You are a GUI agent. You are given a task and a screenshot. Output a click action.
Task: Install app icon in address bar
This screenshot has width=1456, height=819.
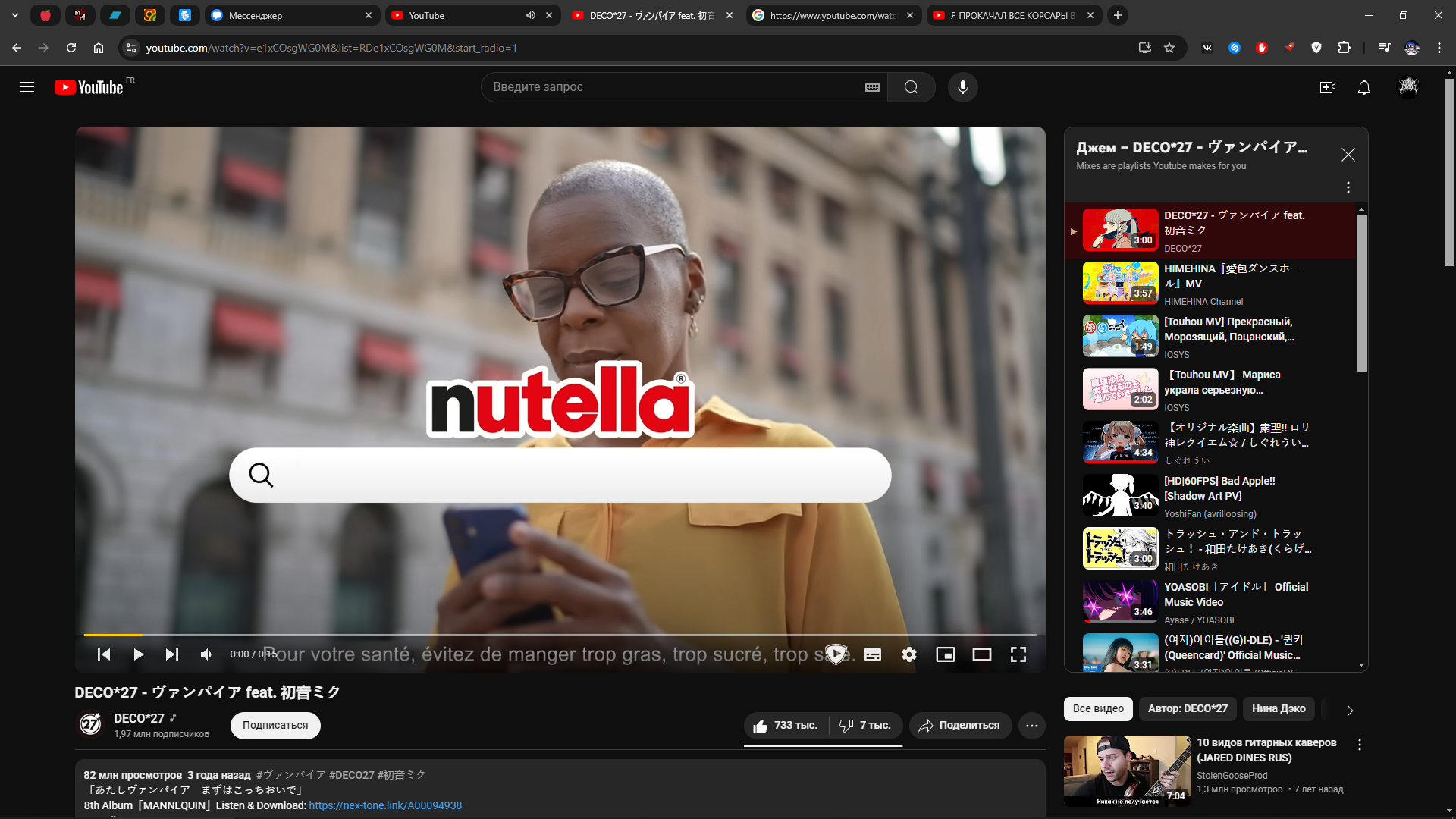tap(1145, 48)
